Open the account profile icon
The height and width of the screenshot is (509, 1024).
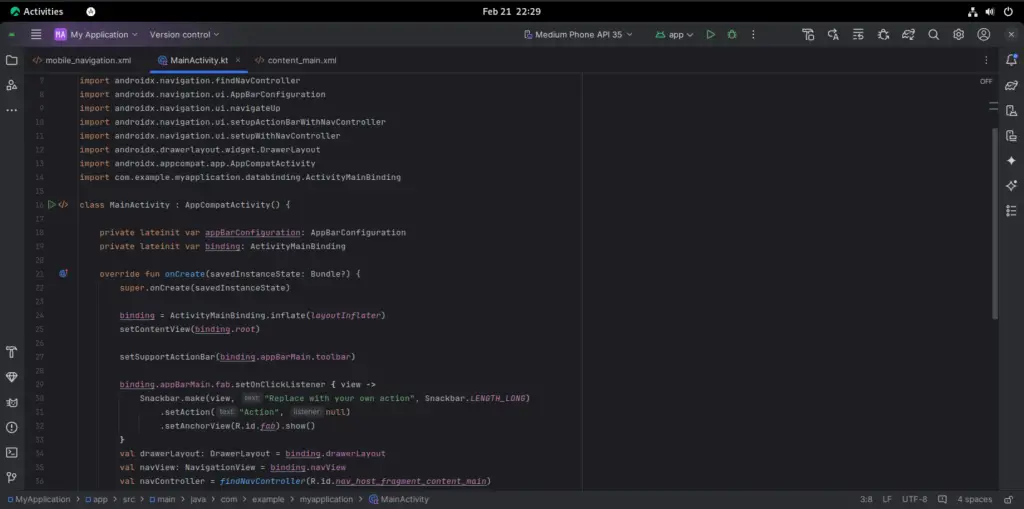[x=984, y=35]
